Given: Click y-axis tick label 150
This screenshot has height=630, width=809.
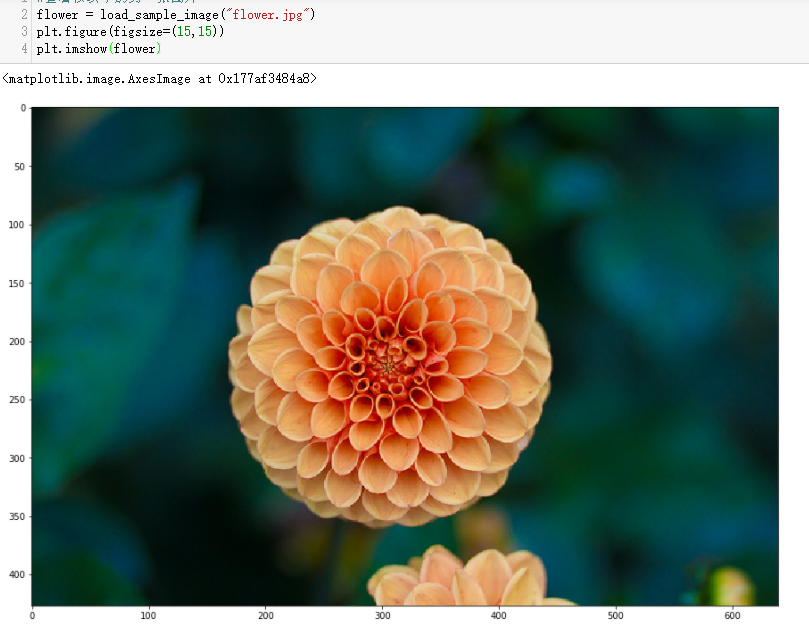Looking at the screenshot, I should (x=17, y=283).
